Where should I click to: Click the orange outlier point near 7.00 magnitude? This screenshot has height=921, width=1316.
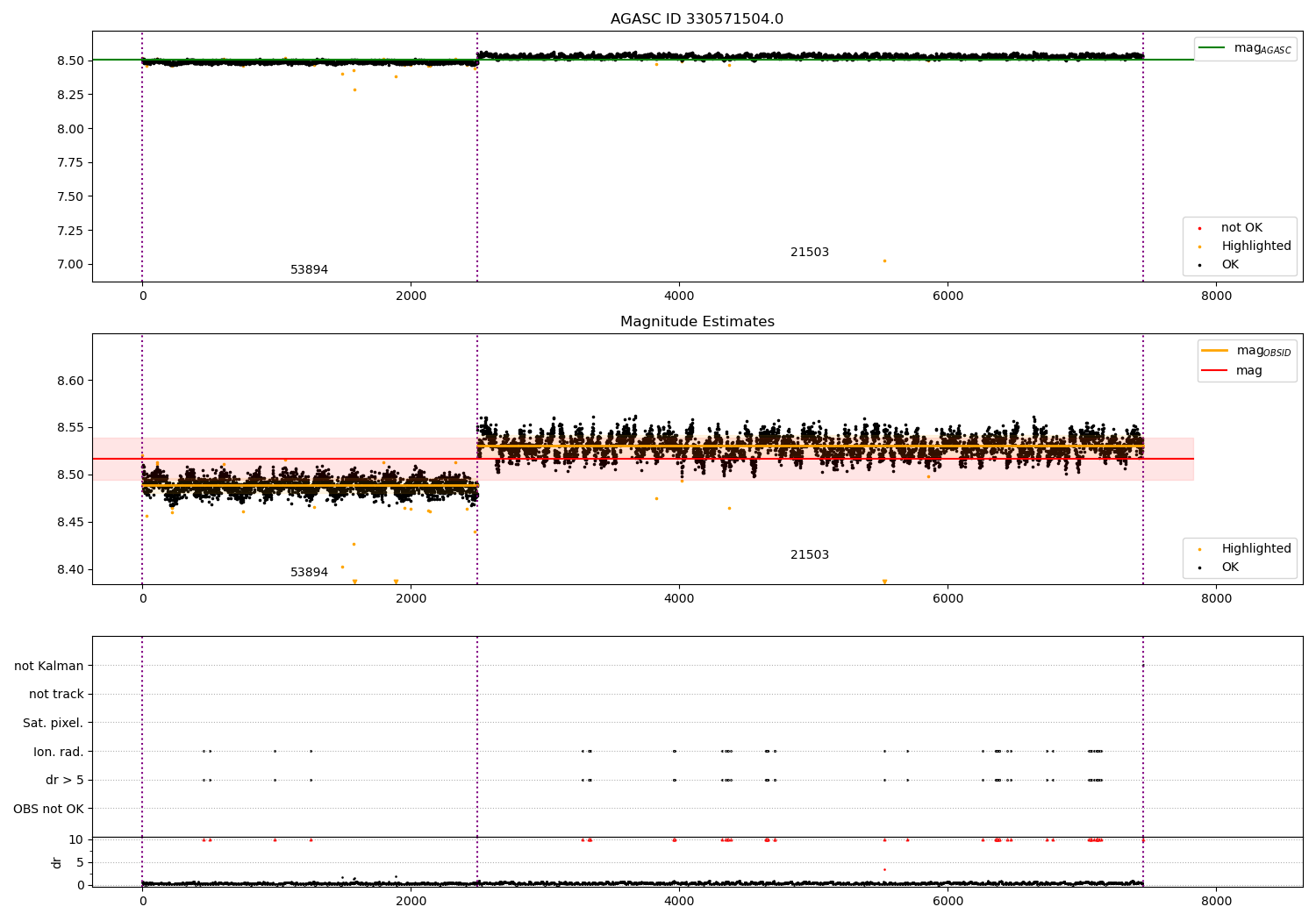(884, 261)
